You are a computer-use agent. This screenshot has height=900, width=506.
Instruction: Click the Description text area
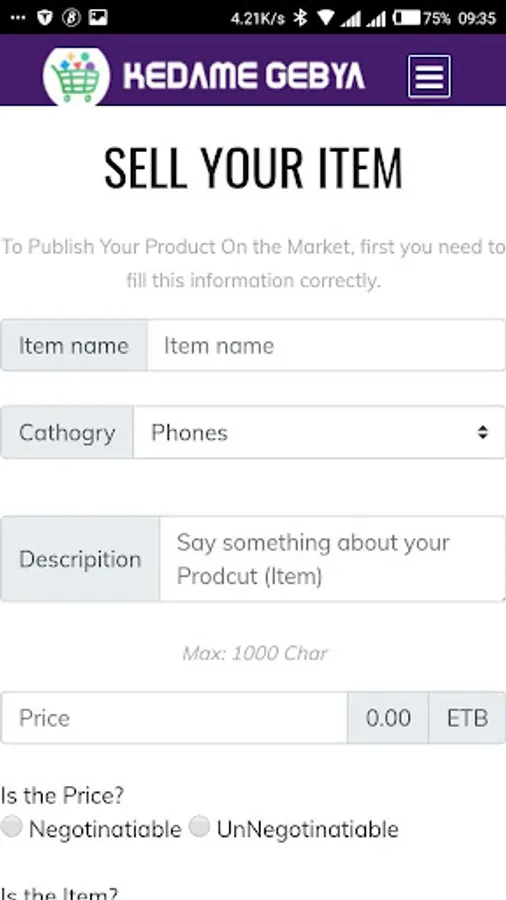[332, 559]
